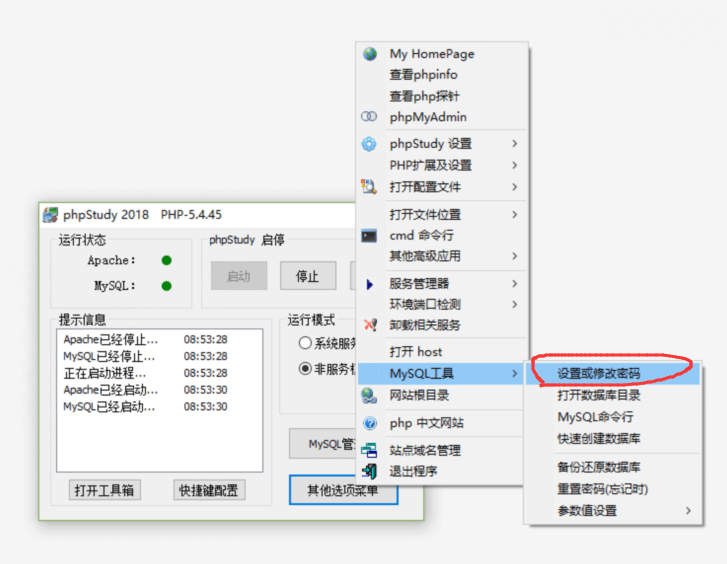Click the globe icon beside My HomePage
This screenshot has height=564, width=727.
coord(370,54)
